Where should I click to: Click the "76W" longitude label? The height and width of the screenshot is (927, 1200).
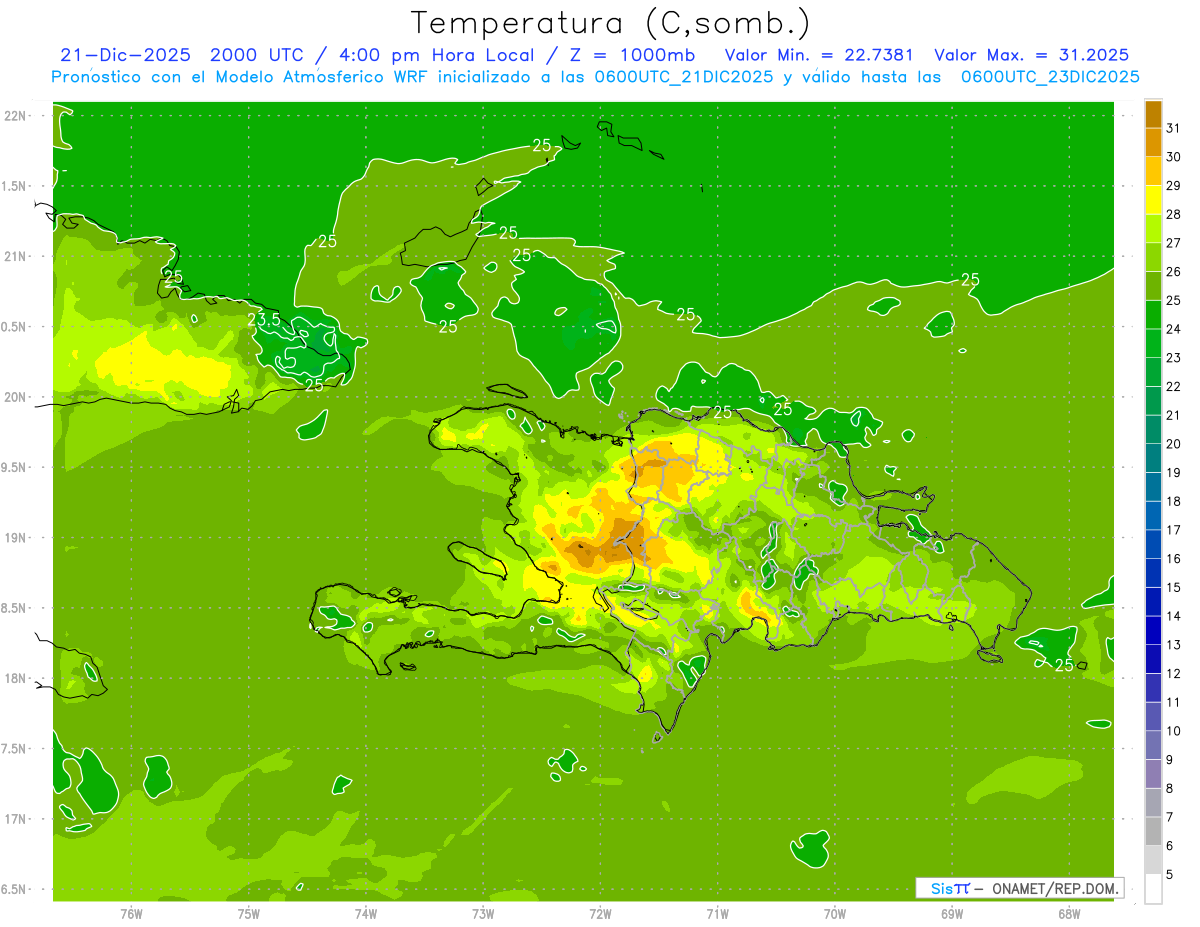[131, 913]
